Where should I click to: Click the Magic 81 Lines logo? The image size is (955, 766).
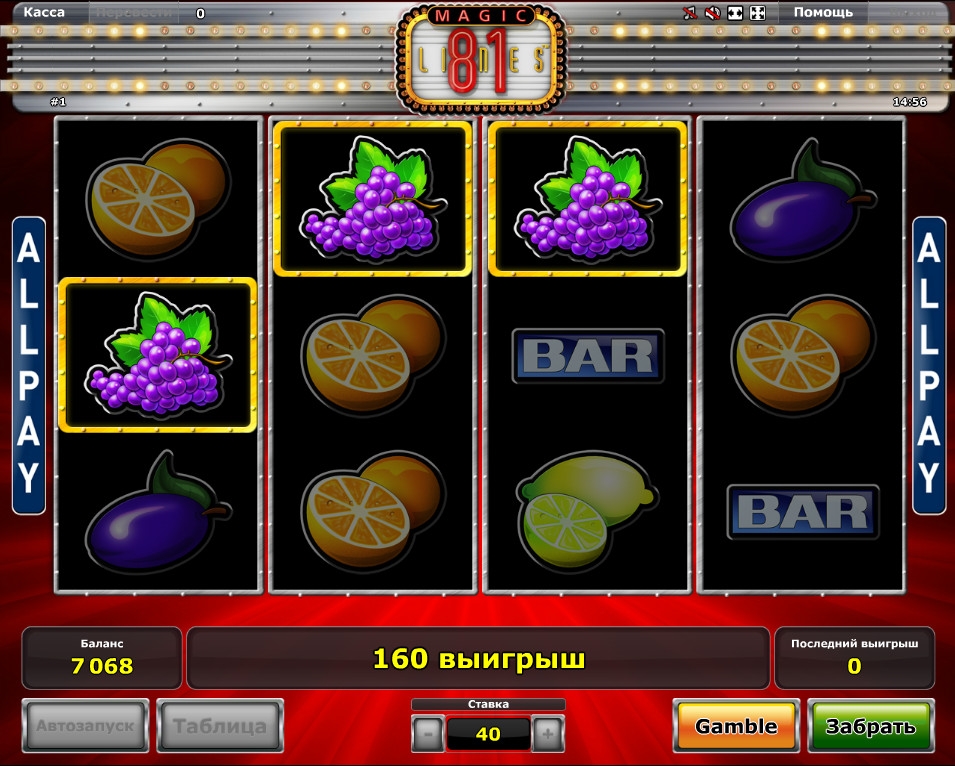481,58
